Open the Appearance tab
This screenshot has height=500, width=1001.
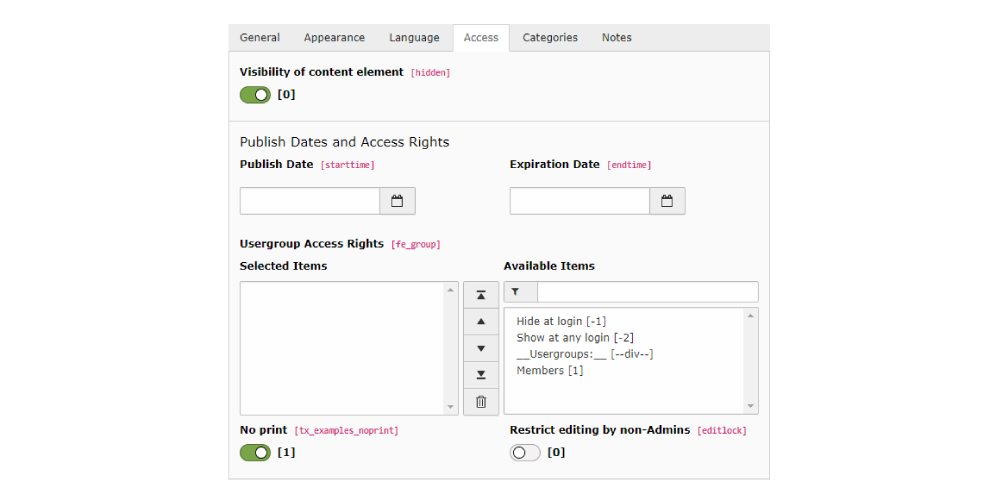click(x=334, y=38)
